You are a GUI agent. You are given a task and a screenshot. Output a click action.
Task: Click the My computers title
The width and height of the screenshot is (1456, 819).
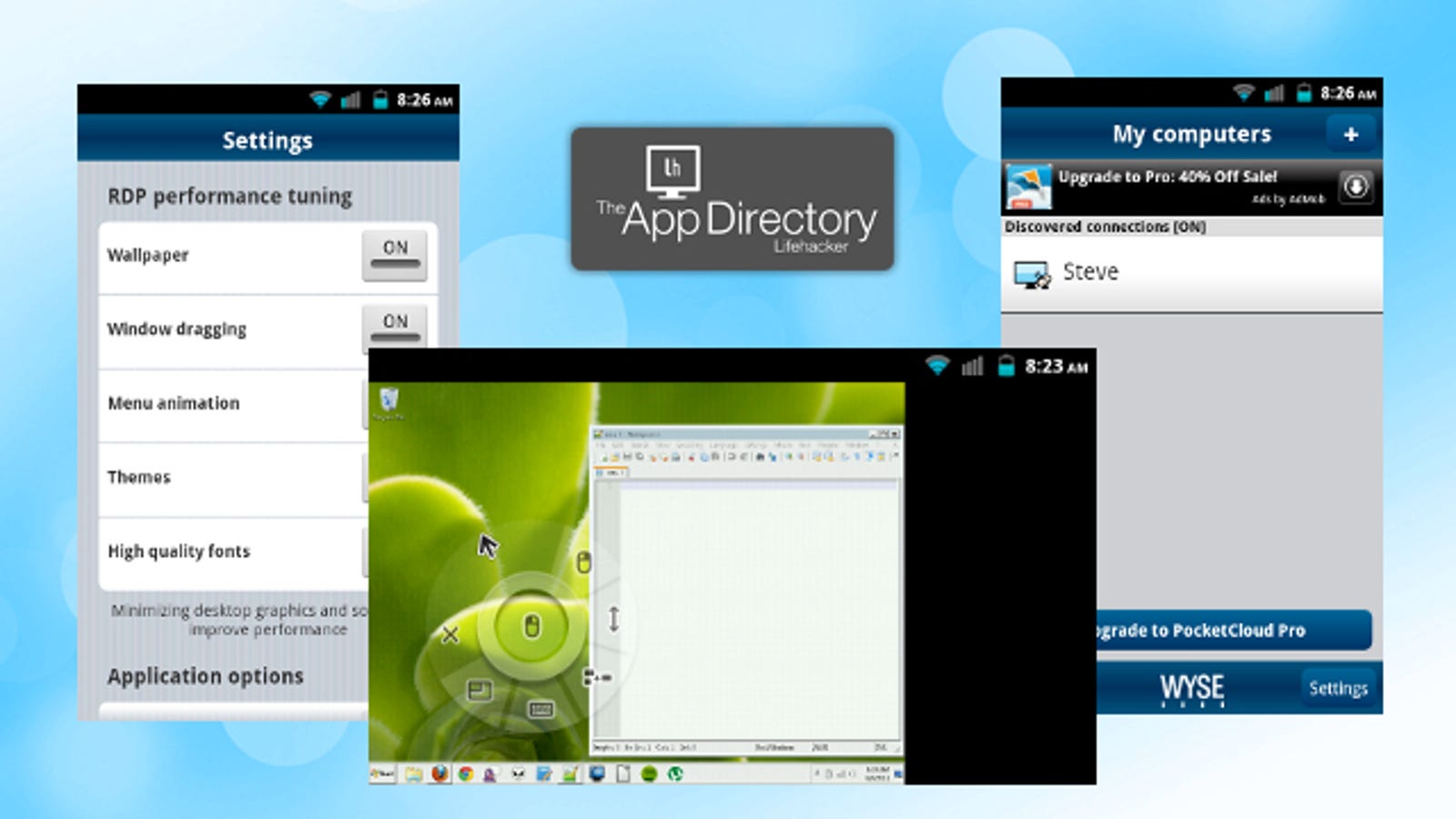coord(1191,135)
